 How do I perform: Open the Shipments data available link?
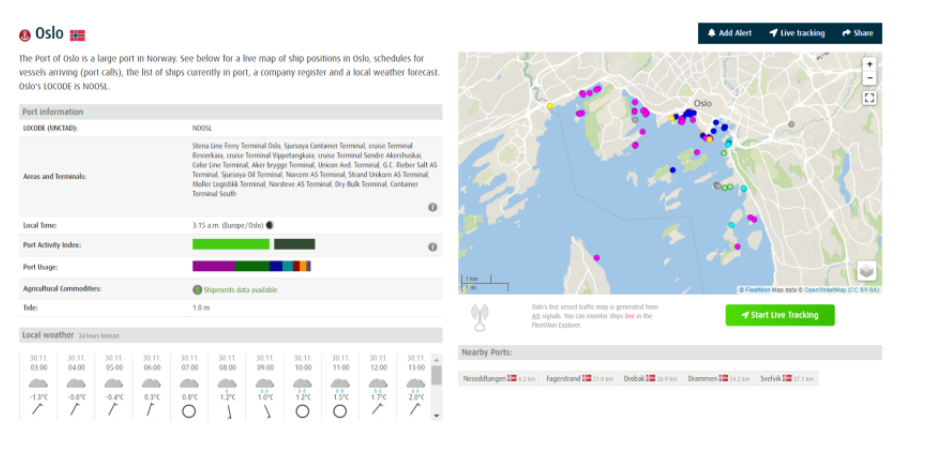pos(241,290)
